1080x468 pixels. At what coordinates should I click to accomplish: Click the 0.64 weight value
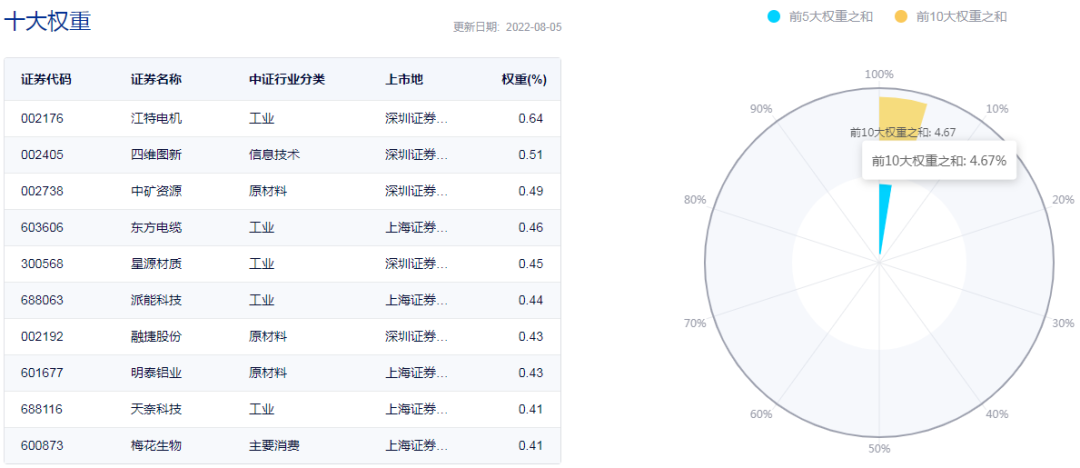coord(530,119)
